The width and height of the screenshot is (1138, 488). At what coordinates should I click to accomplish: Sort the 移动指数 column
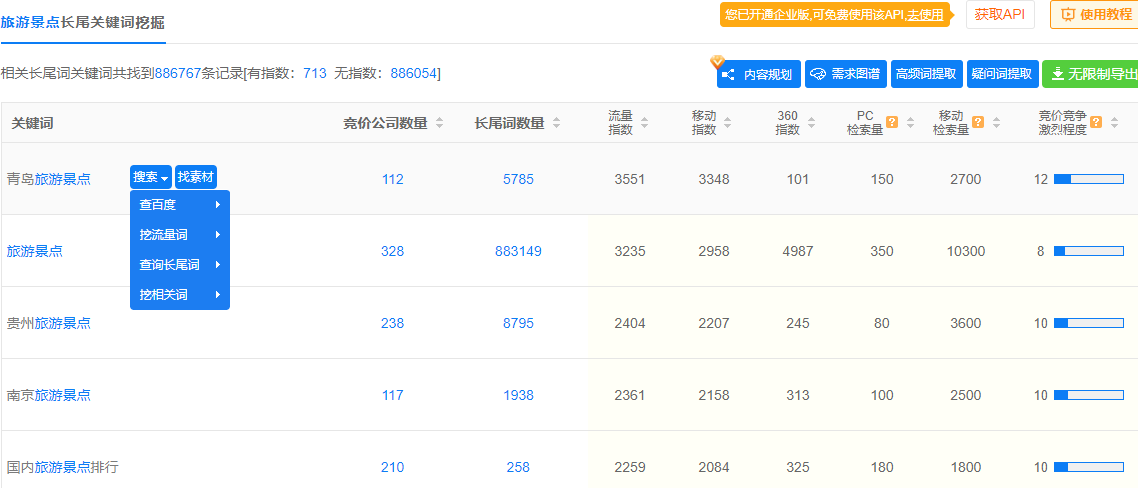[x=727, y=123]
